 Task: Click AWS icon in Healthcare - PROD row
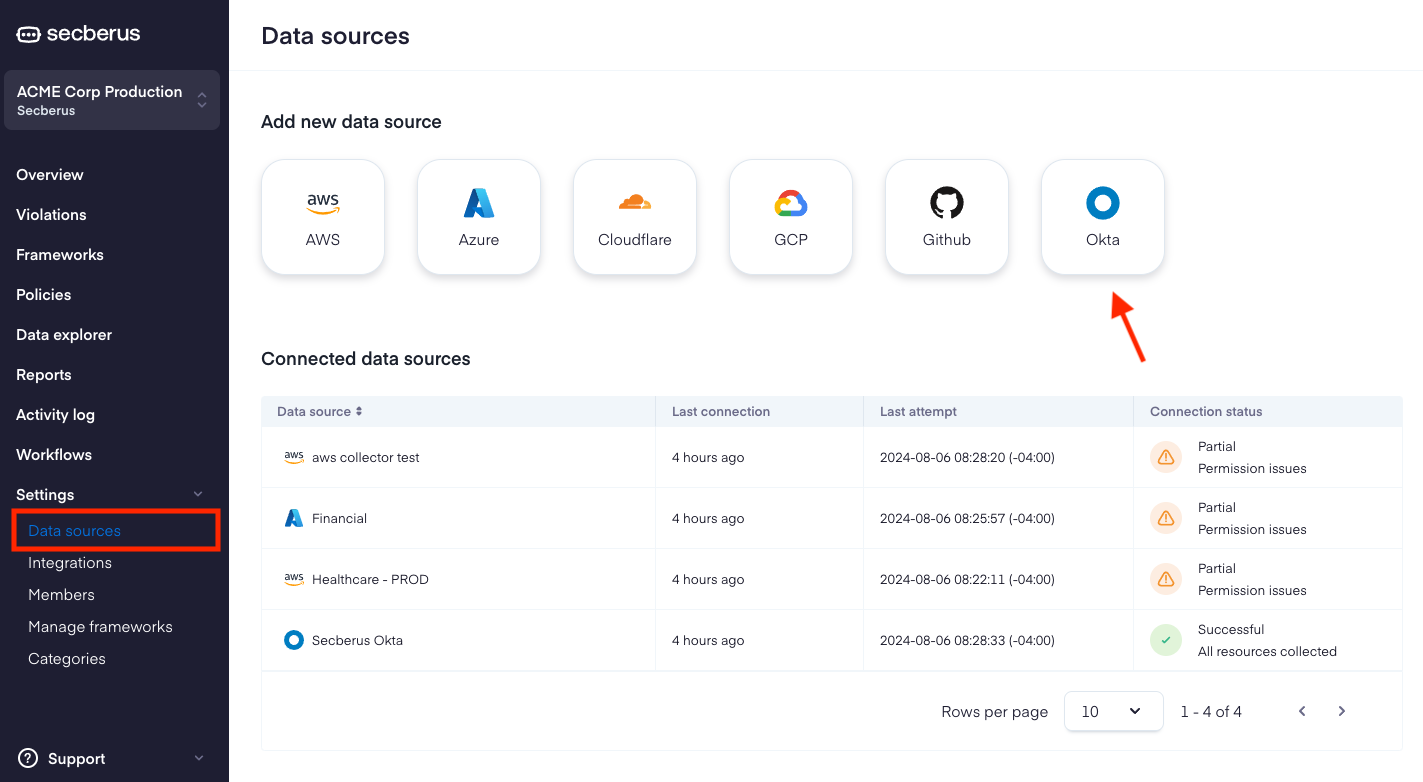click(x=294, y=579)
